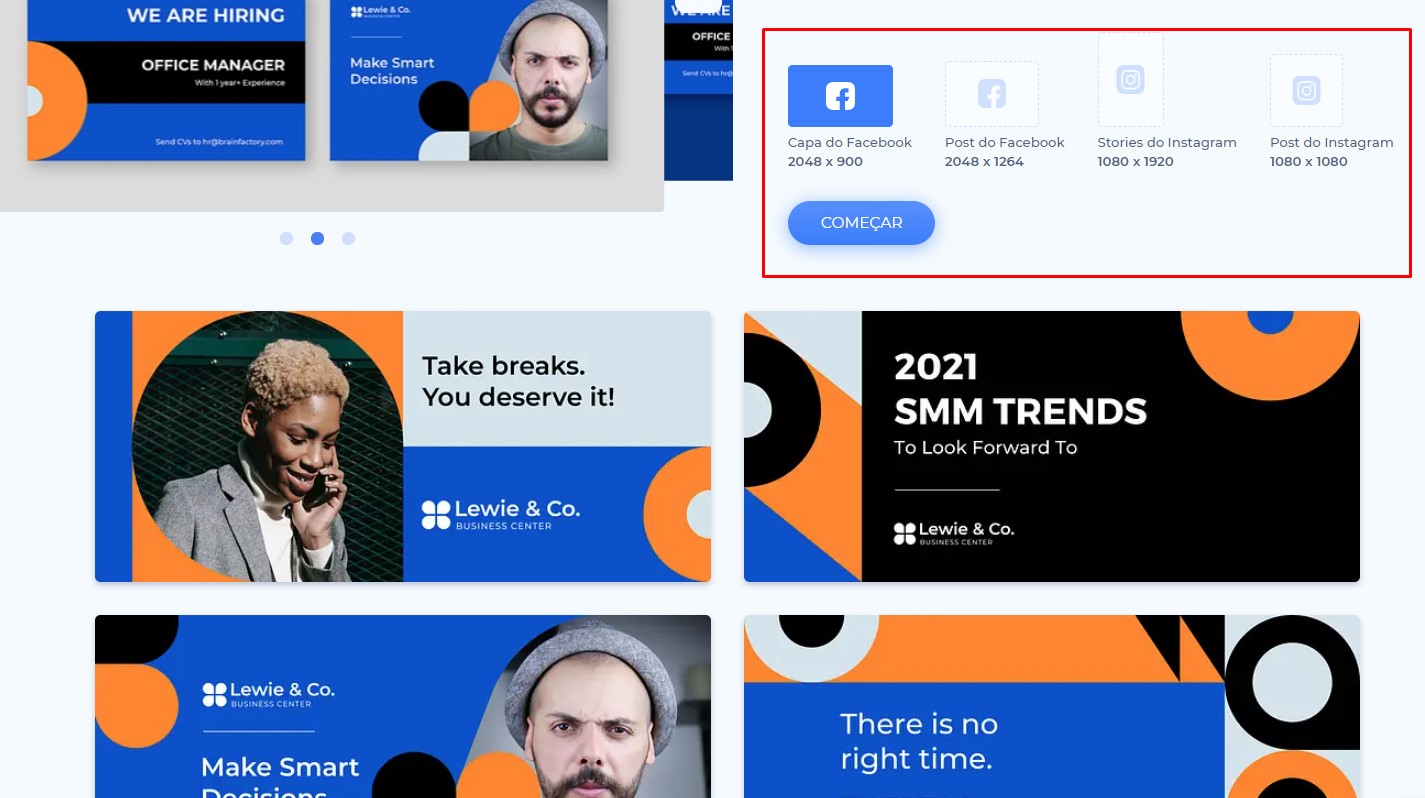The height and width of the screenshot is (798, 1425).
Task: Select the Post do Facebook format icon
Action: (x=991, y=94)
